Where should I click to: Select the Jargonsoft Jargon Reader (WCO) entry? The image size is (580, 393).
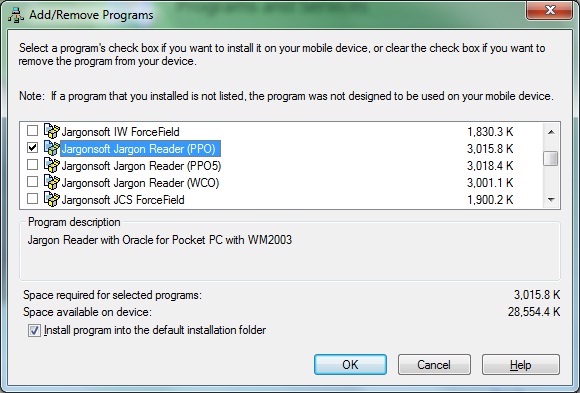(x=140, y=182)
